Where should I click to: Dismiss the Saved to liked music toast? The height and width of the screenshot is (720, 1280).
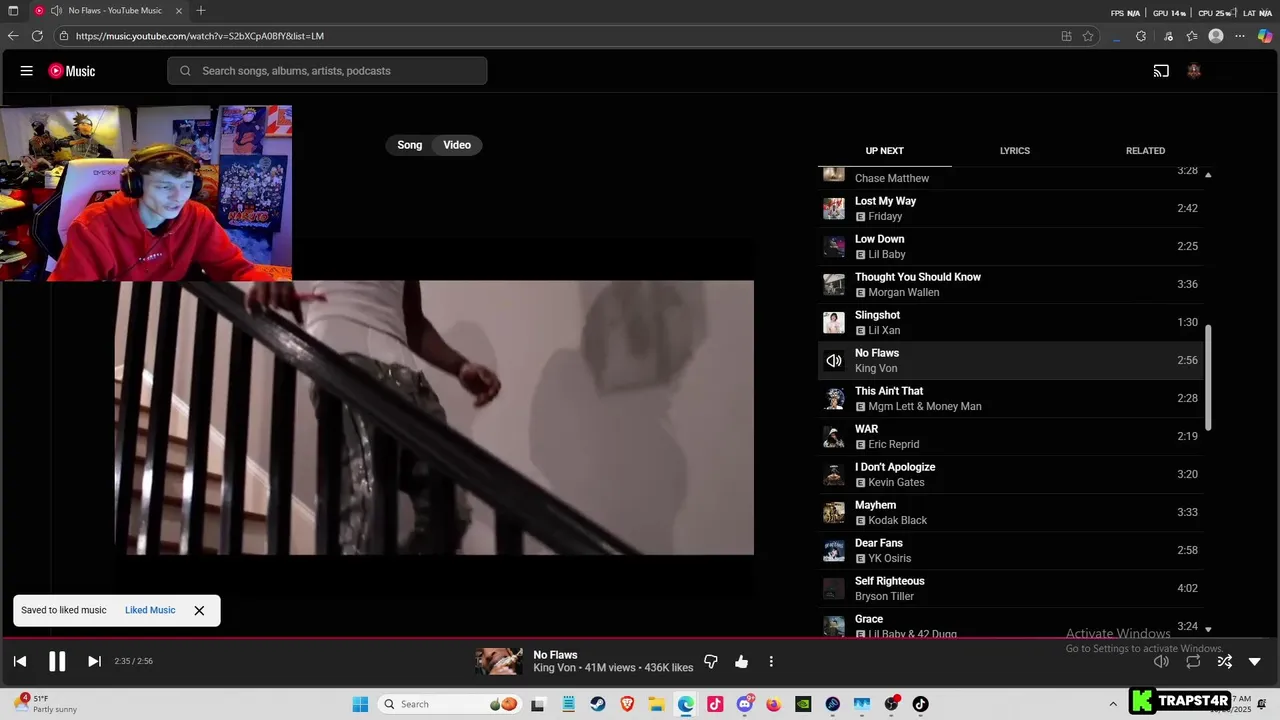tap(199, 610)
